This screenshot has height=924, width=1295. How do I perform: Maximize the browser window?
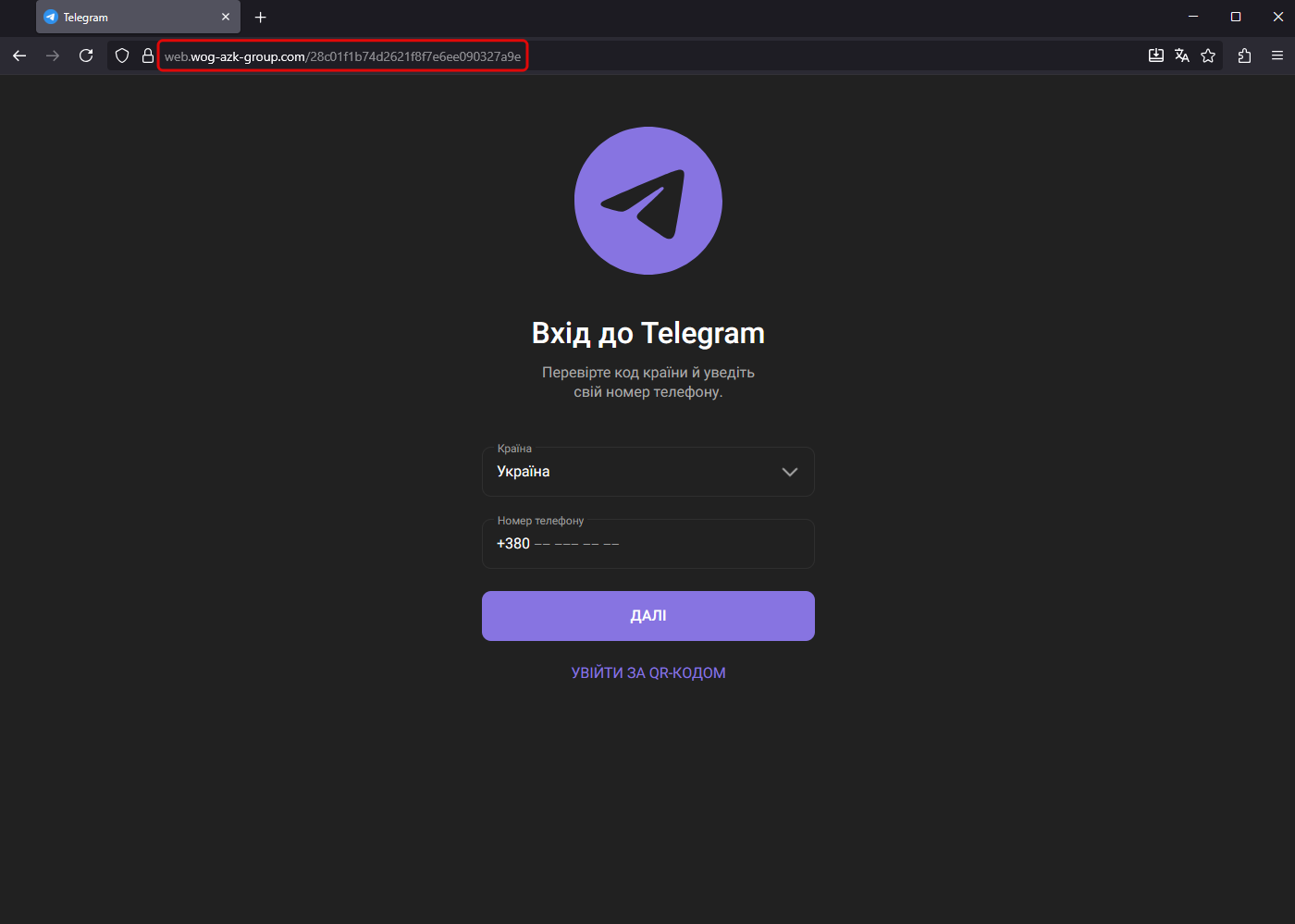click(x=1235, y=17)
